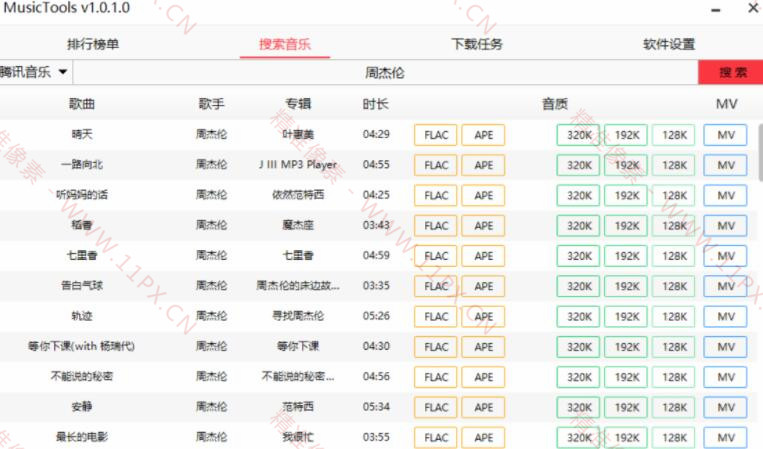Download 等你下课 in APE format
This screenshot has height=449, width=763.
click(483, 347)
